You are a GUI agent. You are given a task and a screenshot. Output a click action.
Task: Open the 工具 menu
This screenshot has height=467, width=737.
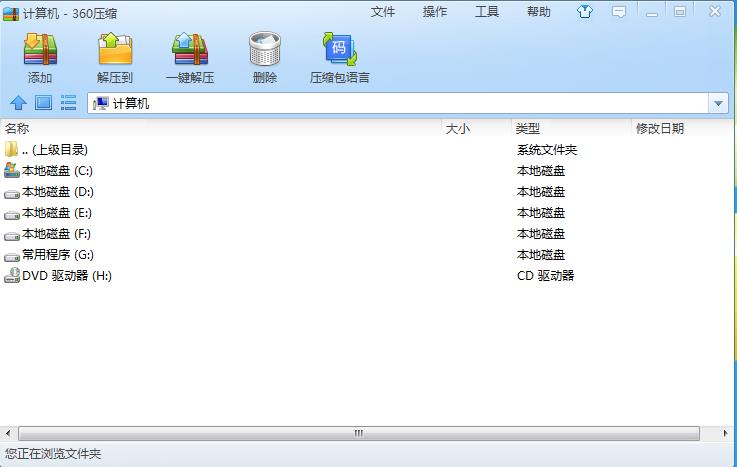(x=487, y=12)
